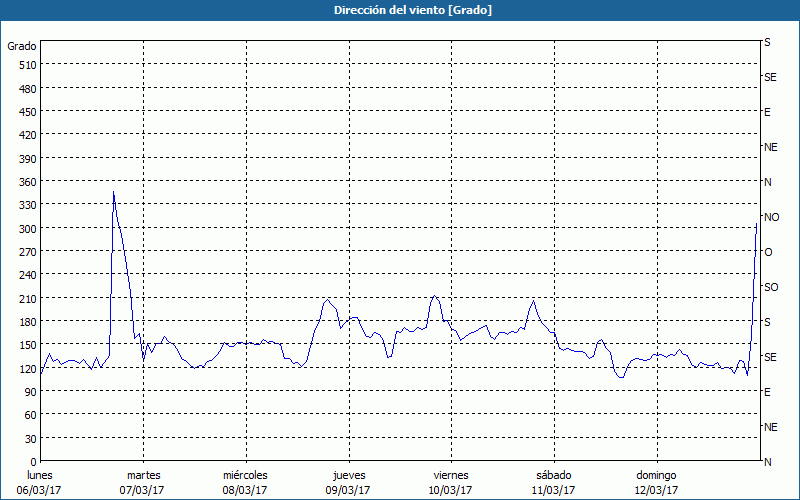Viewport: 800px width, 500px height.
Task: Select the 360 value on the left axis
Action: click(x=26, y=182)
